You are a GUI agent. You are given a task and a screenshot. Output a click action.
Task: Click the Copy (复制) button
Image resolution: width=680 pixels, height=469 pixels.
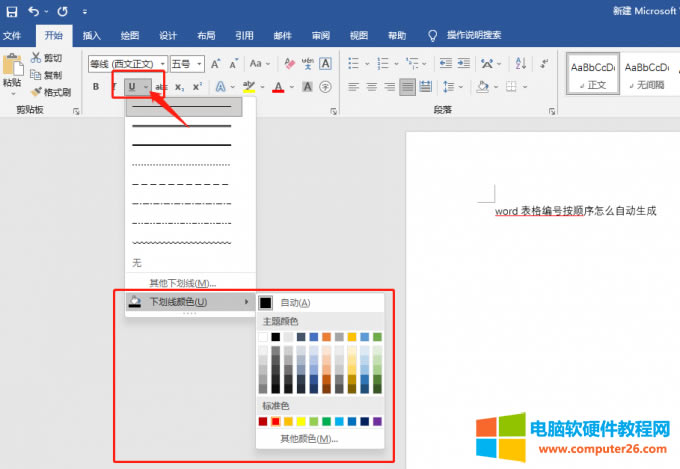click(46, 75)
